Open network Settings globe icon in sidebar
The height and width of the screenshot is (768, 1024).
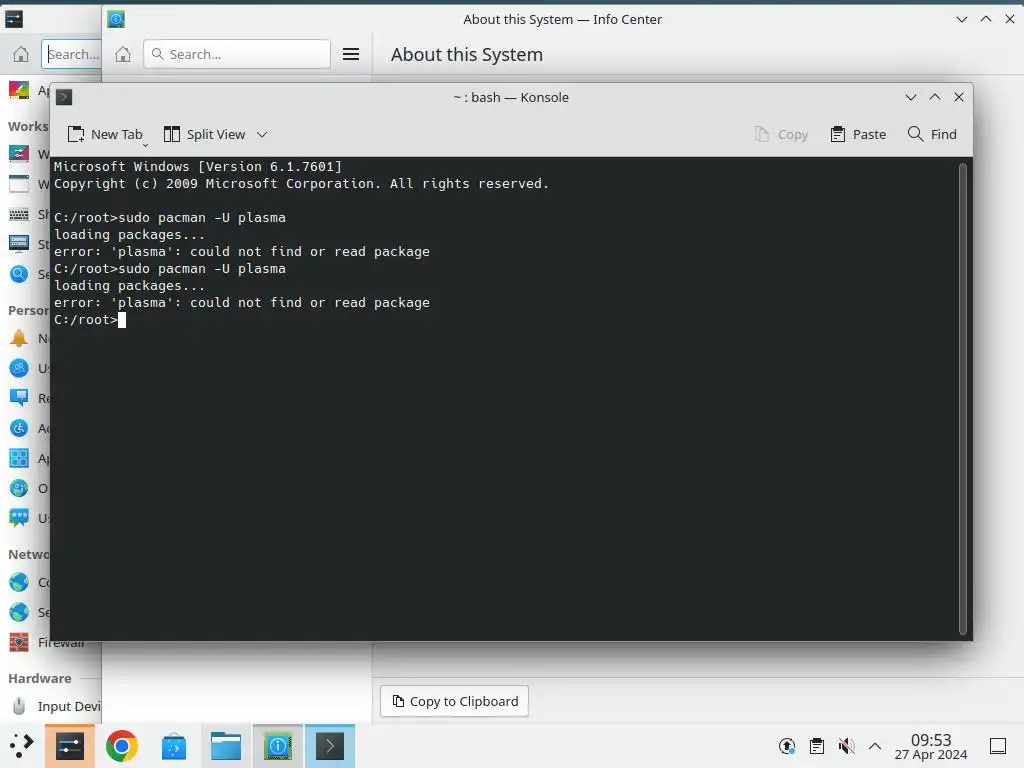tap(19, 612)
